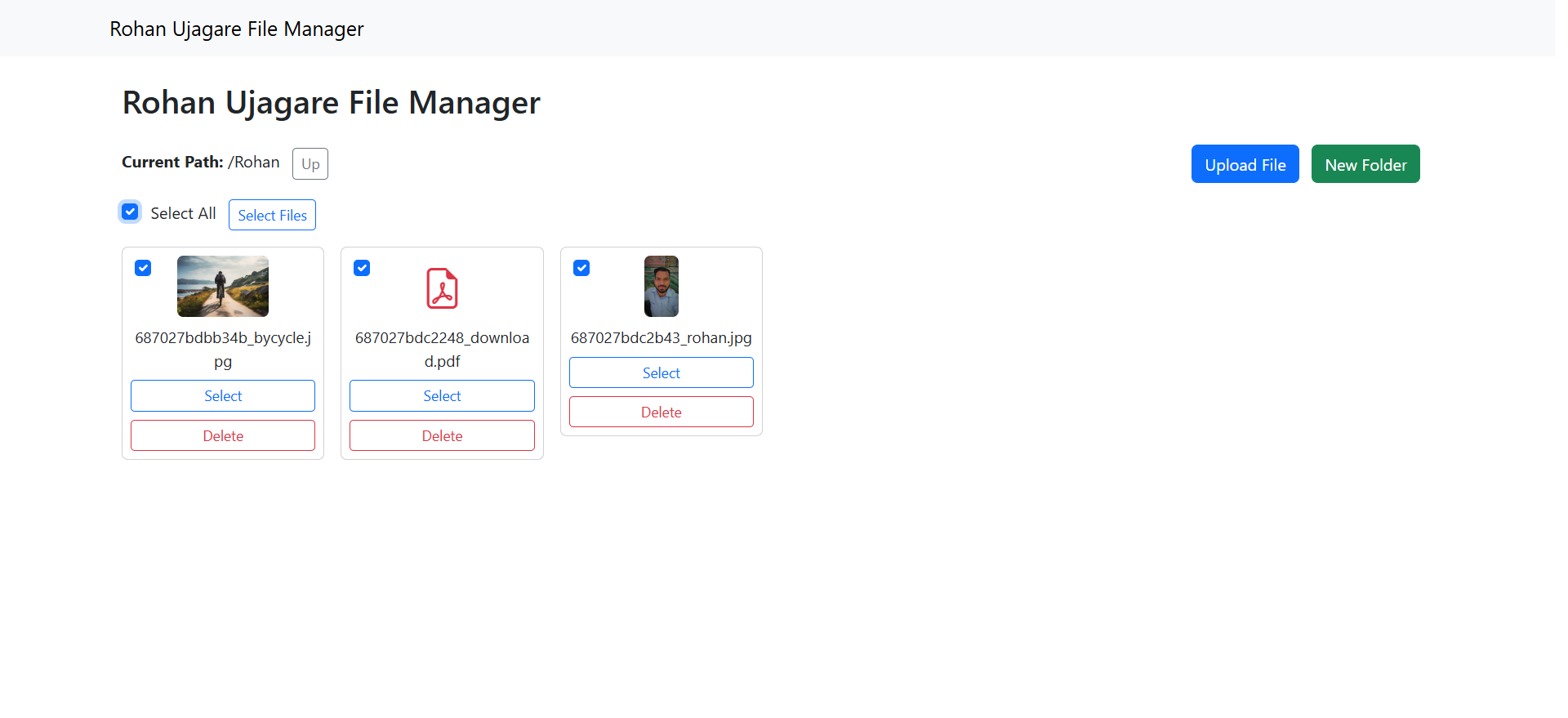Open the rohan.jpg portrait thumbnail
Viewport: 1568px width, 718px height.
click(661, 286)
